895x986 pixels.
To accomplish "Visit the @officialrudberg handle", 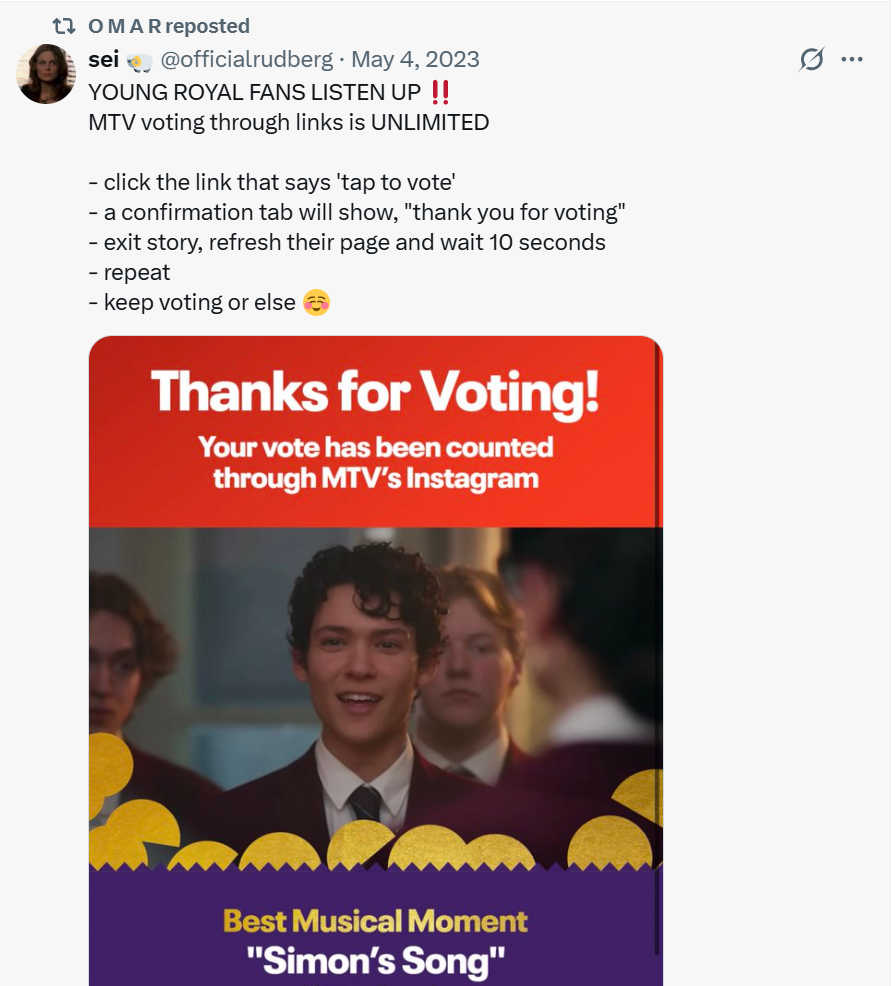I will [x=247, y=60].
